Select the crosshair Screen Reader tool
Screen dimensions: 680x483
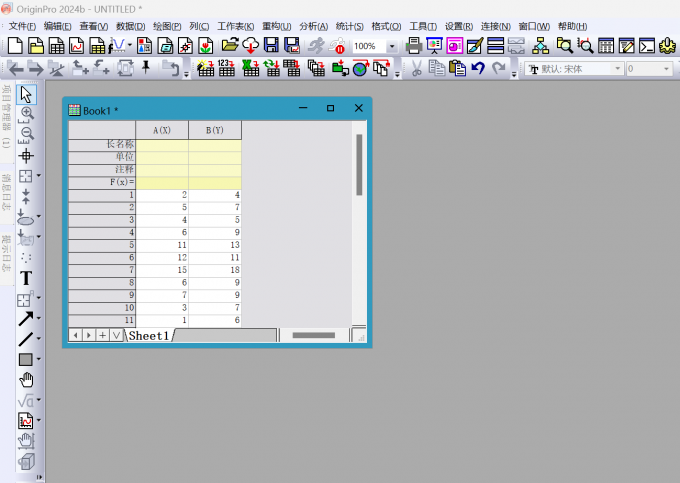click(26, 156)
